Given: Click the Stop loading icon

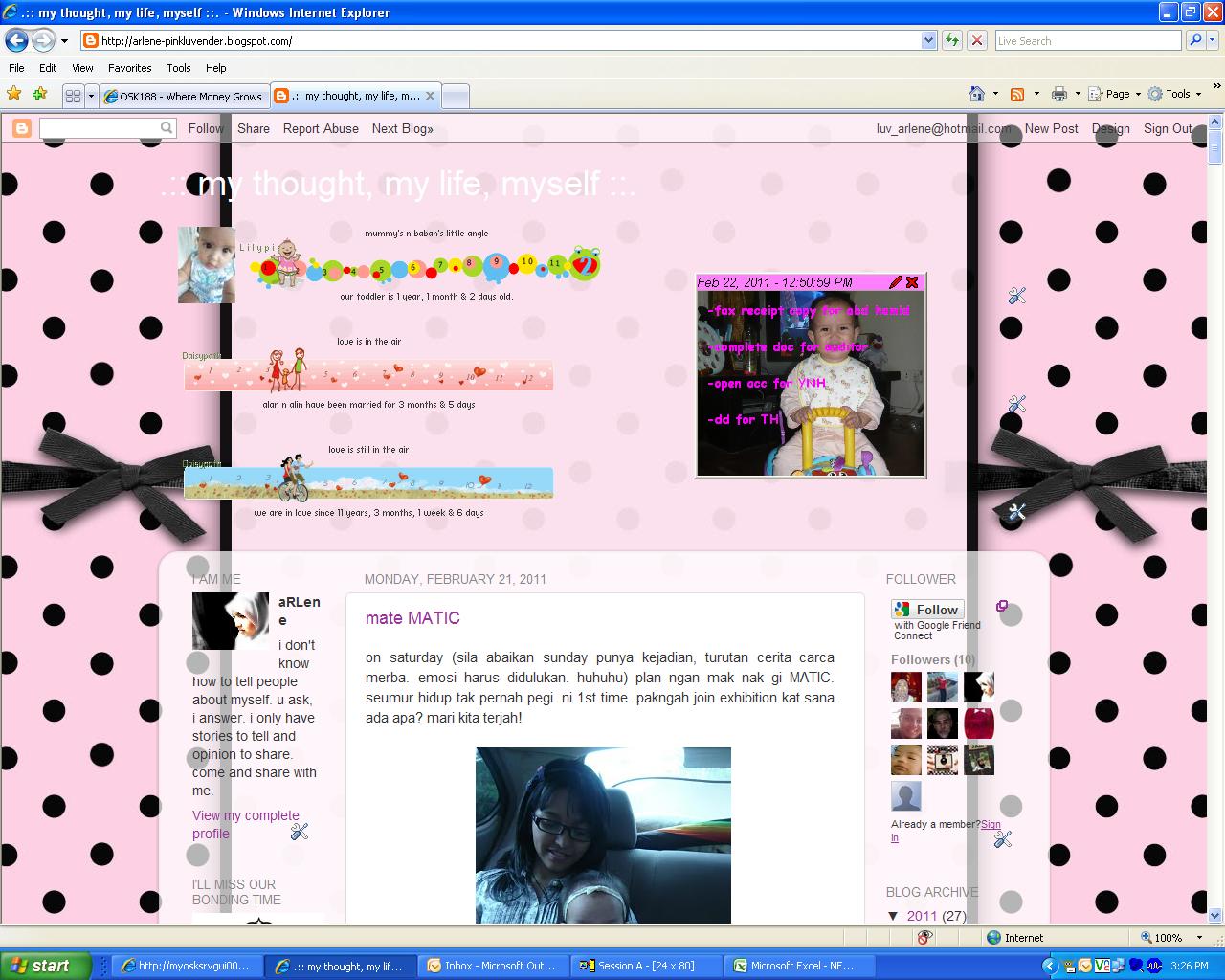Looking at the screenshot, I should tap(977, 41).
